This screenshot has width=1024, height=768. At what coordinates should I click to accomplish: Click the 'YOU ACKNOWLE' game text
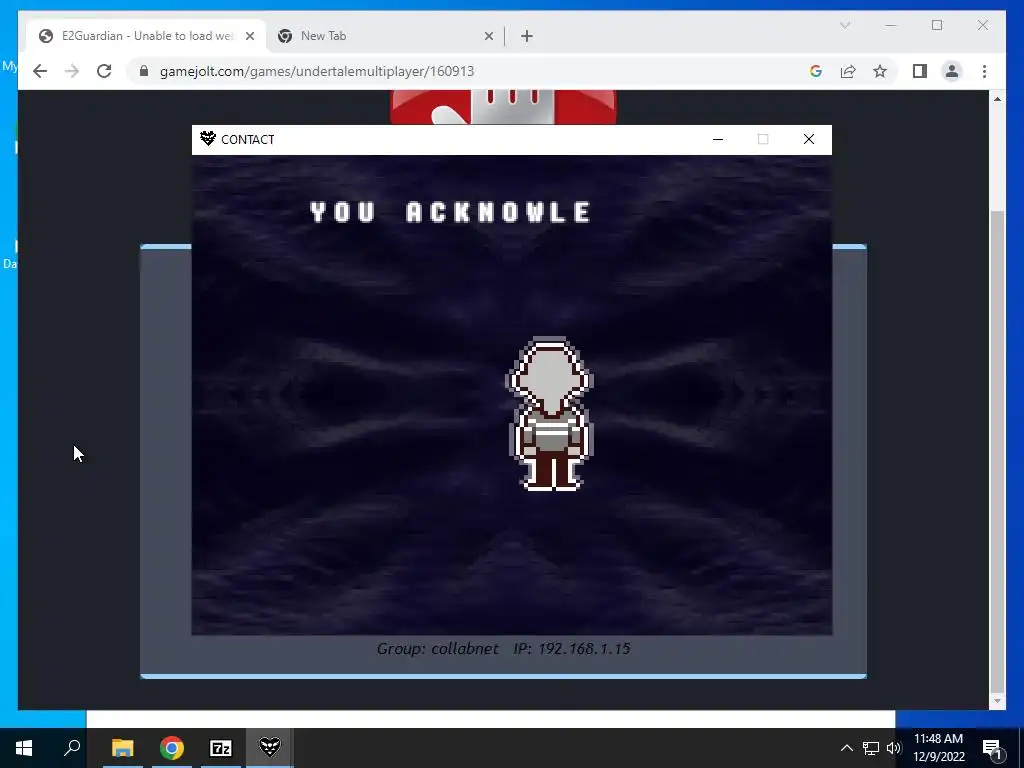click(451, 212)
